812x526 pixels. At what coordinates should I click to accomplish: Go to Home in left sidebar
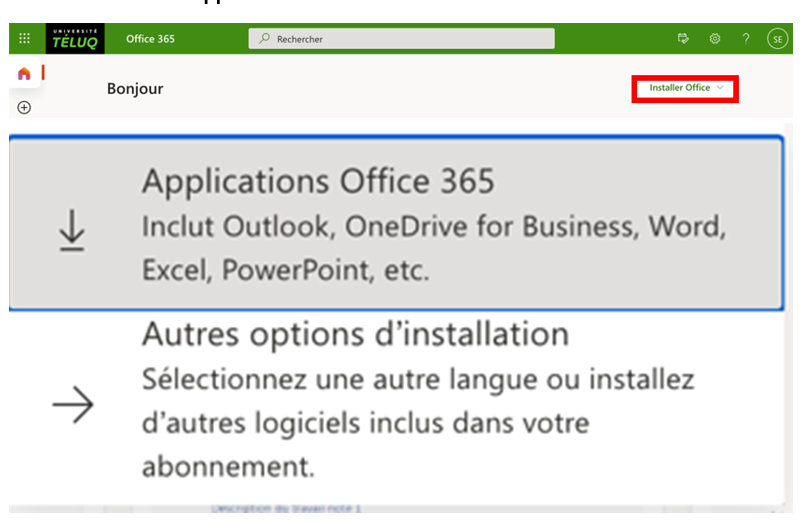pyautogui.click(x=25, y=74)
